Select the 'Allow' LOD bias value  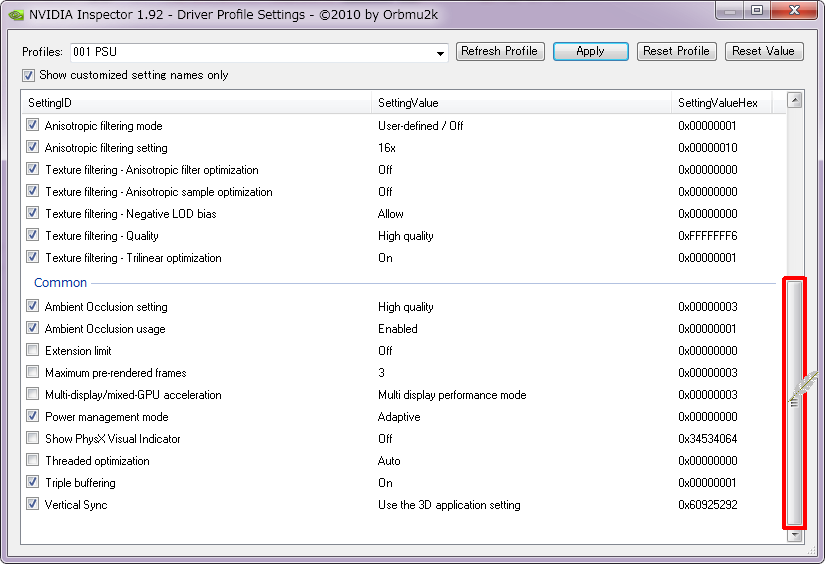point(390,214)
